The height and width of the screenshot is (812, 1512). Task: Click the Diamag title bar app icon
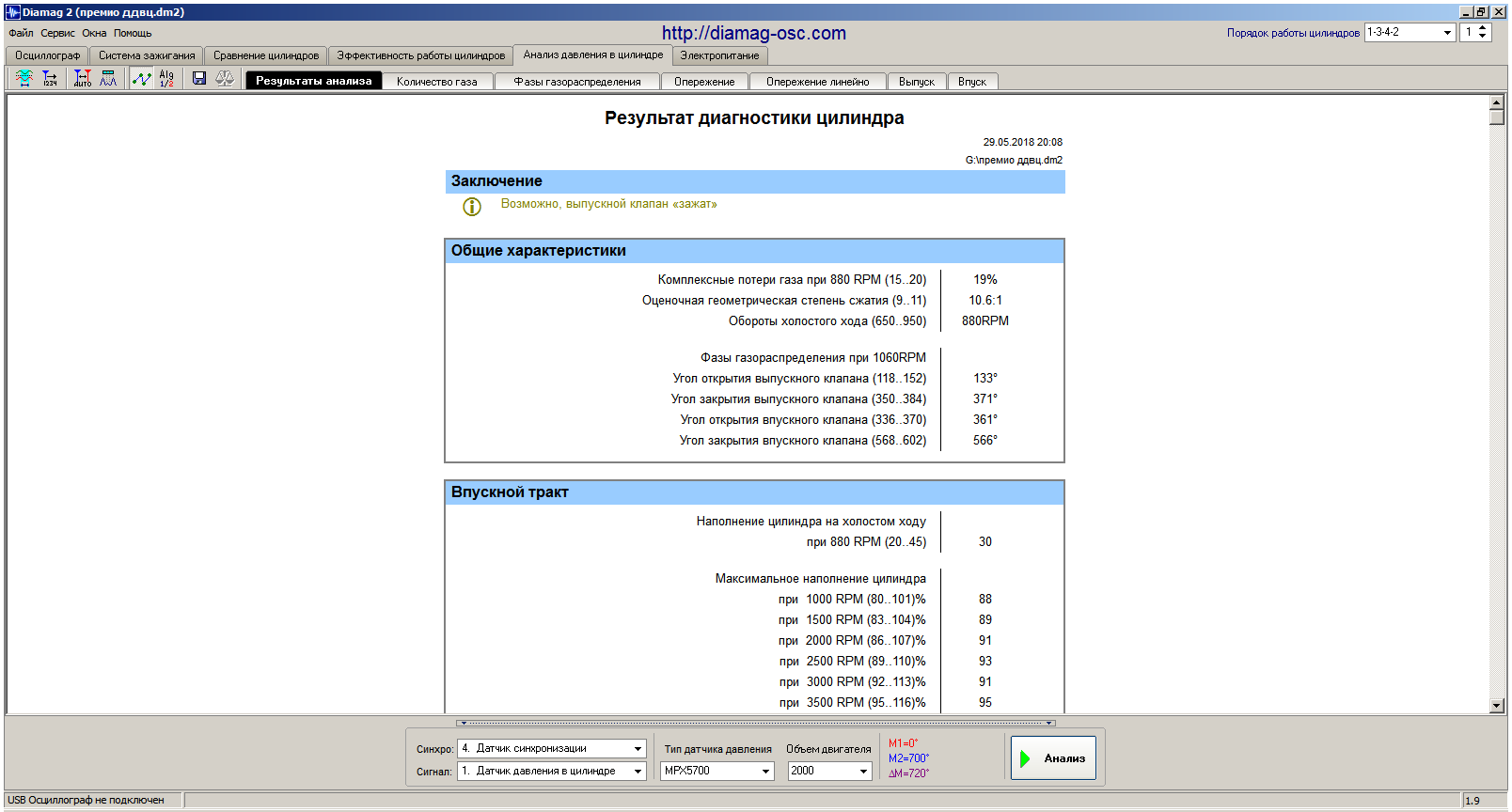13,12
